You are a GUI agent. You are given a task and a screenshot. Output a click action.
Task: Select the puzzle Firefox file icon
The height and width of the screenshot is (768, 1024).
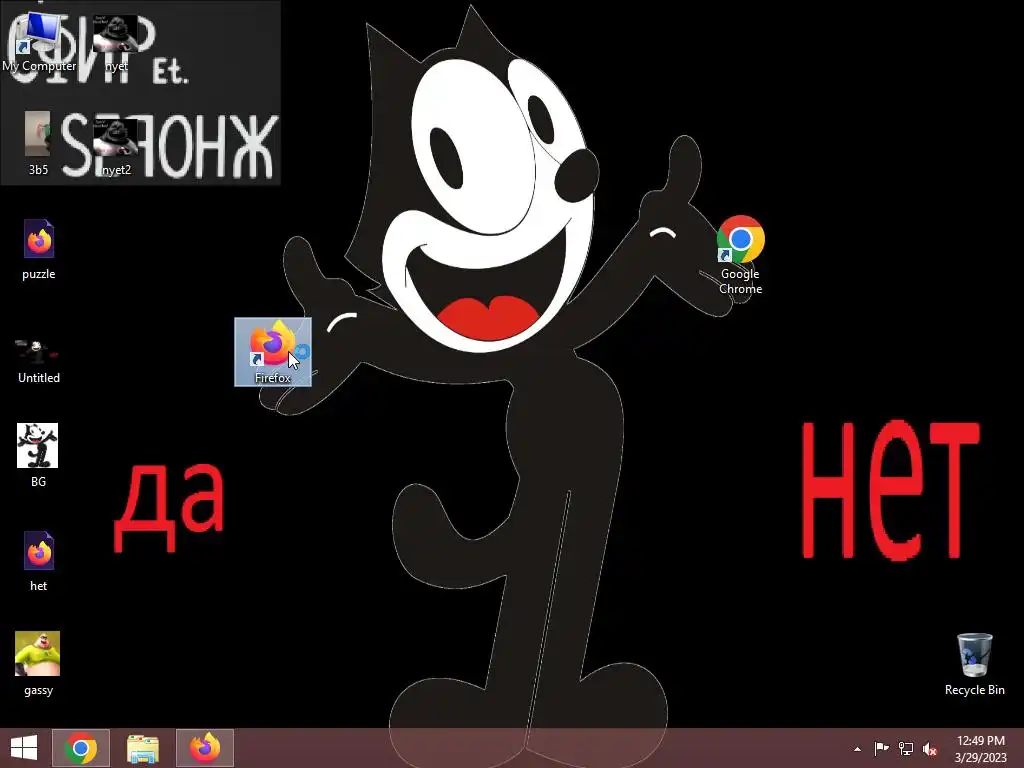point(39,249)
